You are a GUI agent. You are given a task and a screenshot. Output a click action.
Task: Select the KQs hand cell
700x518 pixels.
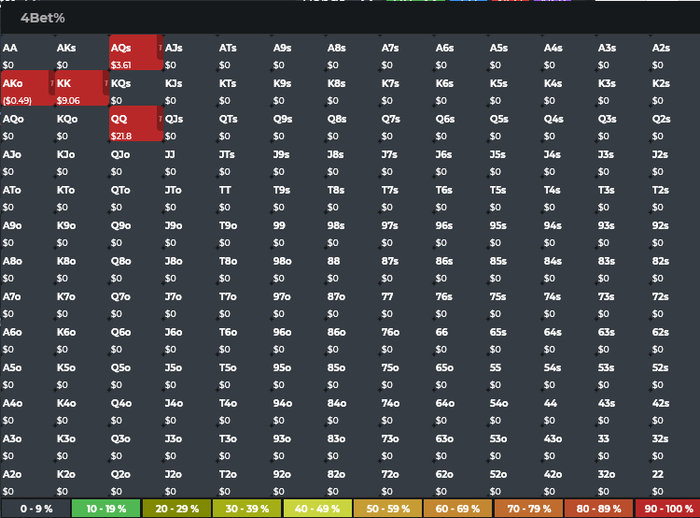(136, 88)
